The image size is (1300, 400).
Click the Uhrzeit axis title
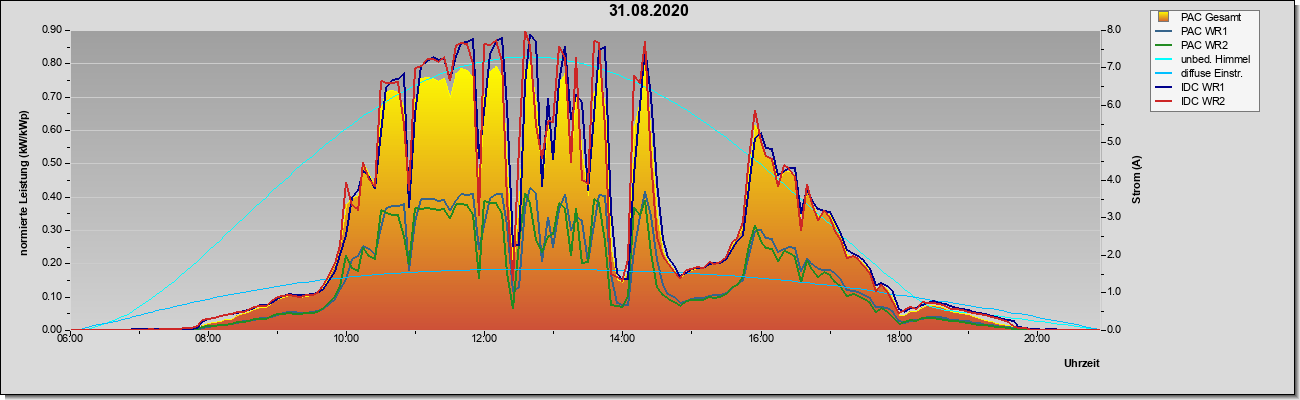tap(1082, 364)
